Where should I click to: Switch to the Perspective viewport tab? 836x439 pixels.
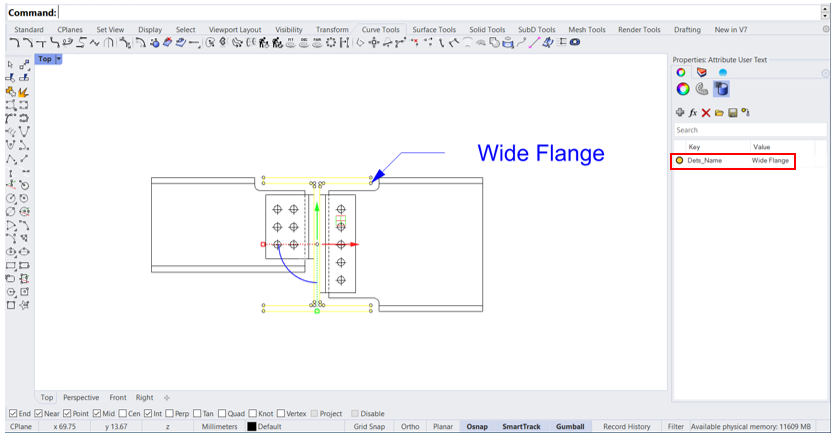click(81, 397)
